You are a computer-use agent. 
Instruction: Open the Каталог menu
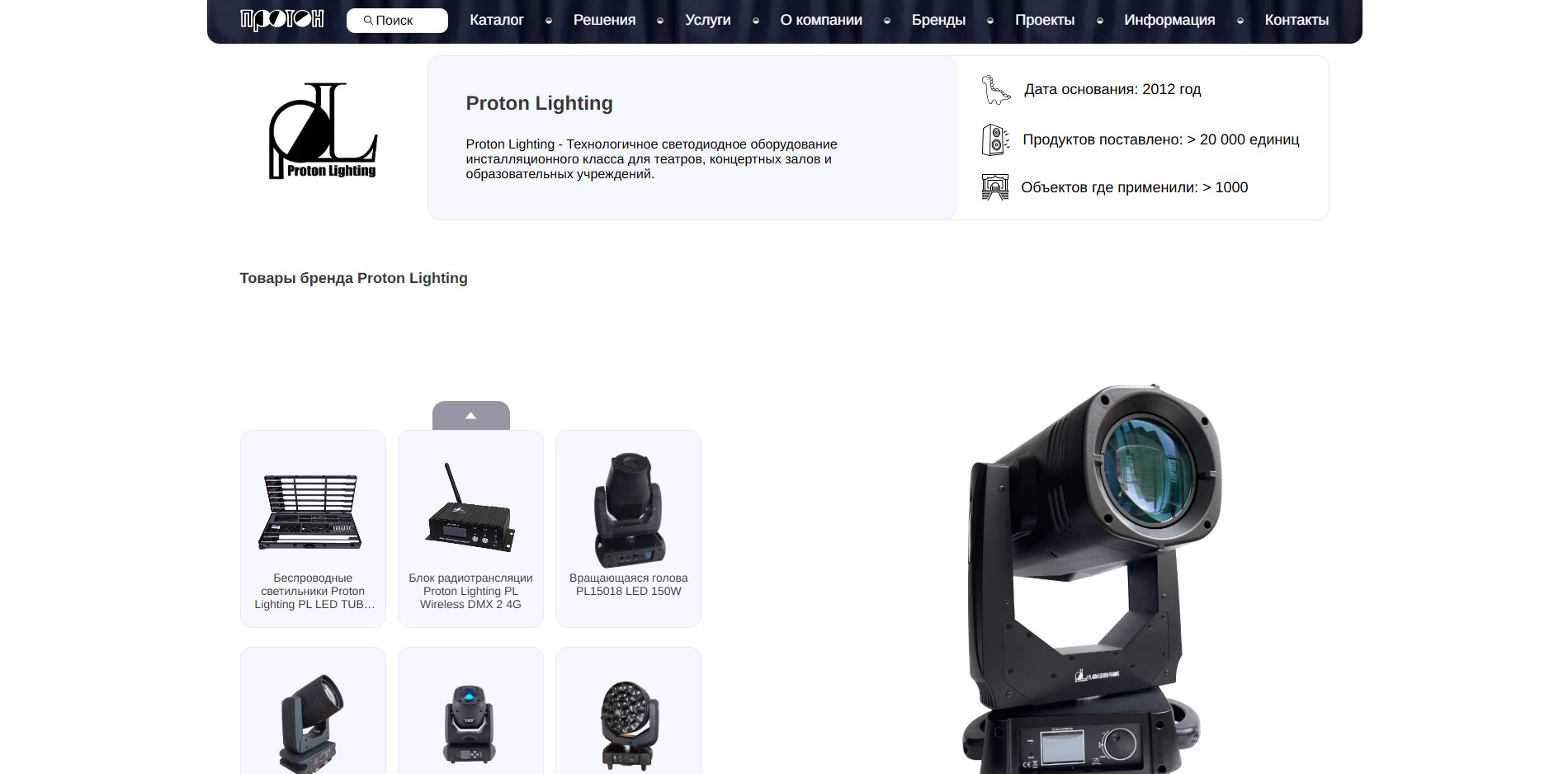497,20
